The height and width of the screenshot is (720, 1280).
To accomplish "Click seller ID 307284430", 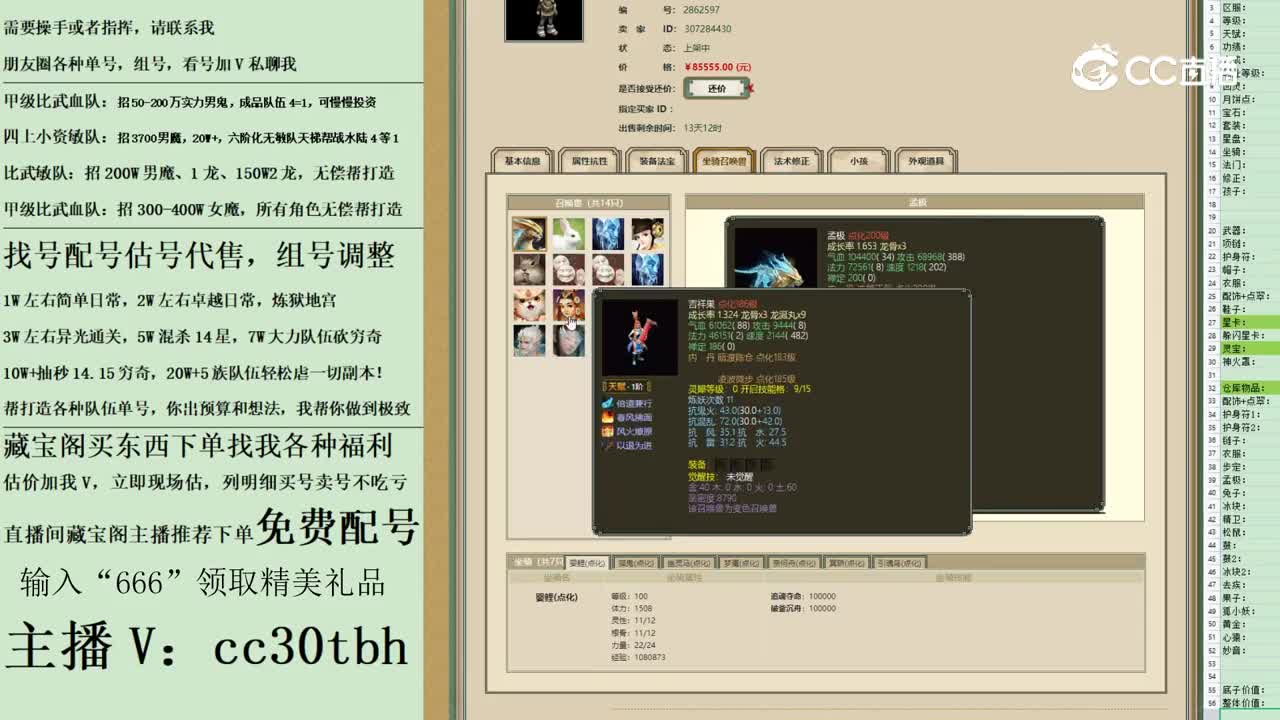I will [x=707, y=29].
